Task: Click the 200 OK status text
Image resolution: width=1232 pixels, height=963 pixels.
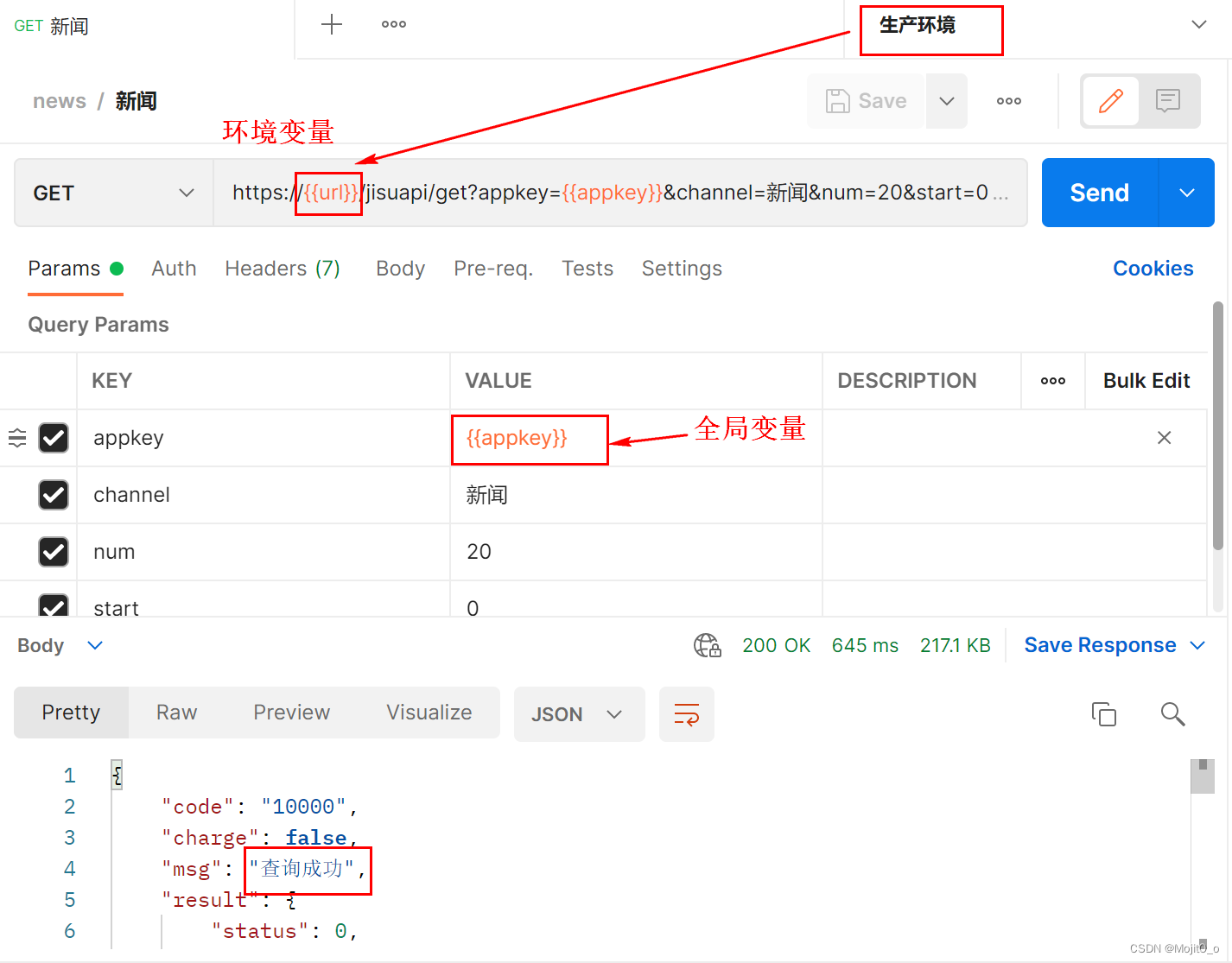Action: (x=777, y=645)
